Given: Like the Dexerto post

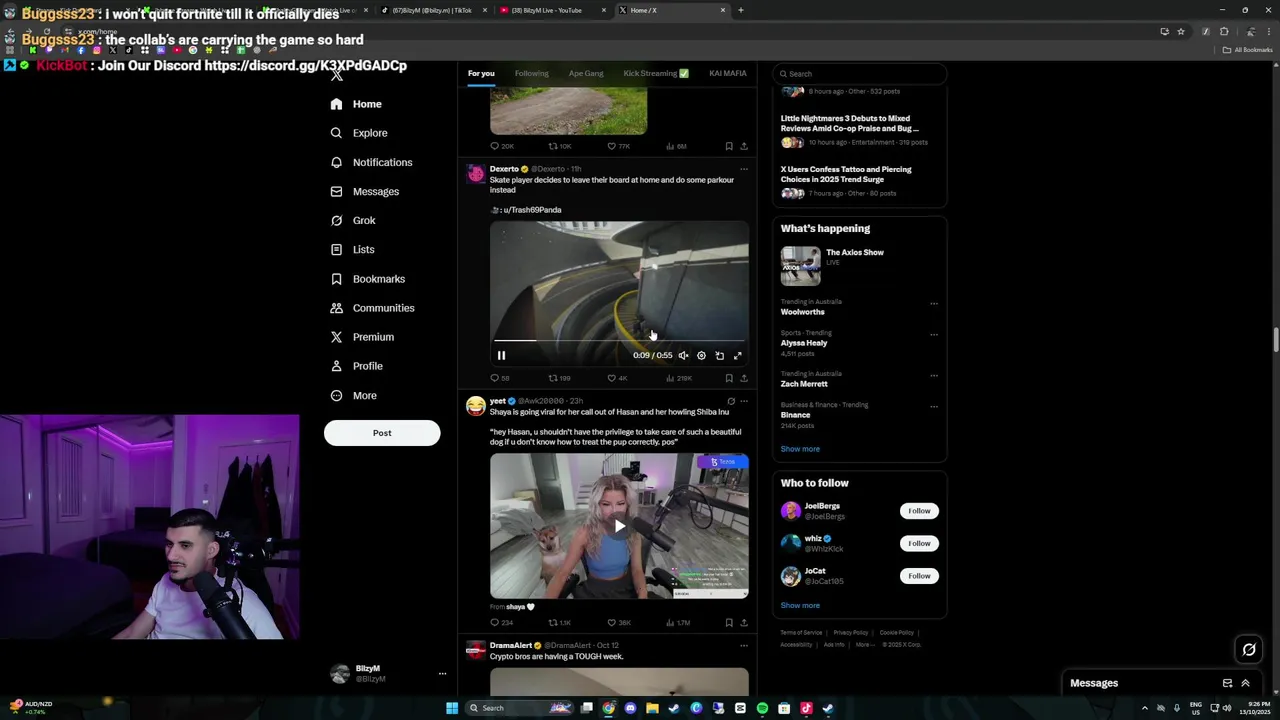Looking at the screenshot, I should 617,378.
